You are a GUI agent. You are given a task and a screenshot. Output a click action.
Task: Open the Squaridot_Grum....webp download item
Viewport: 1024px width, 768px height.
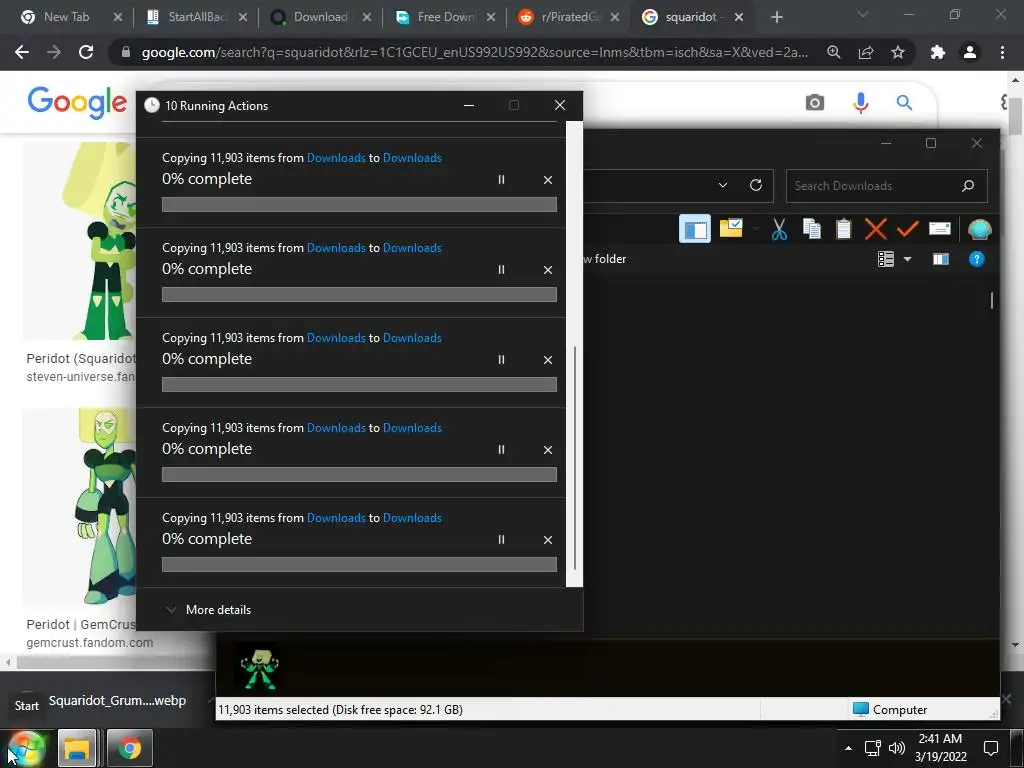click(x=117, y=701)
